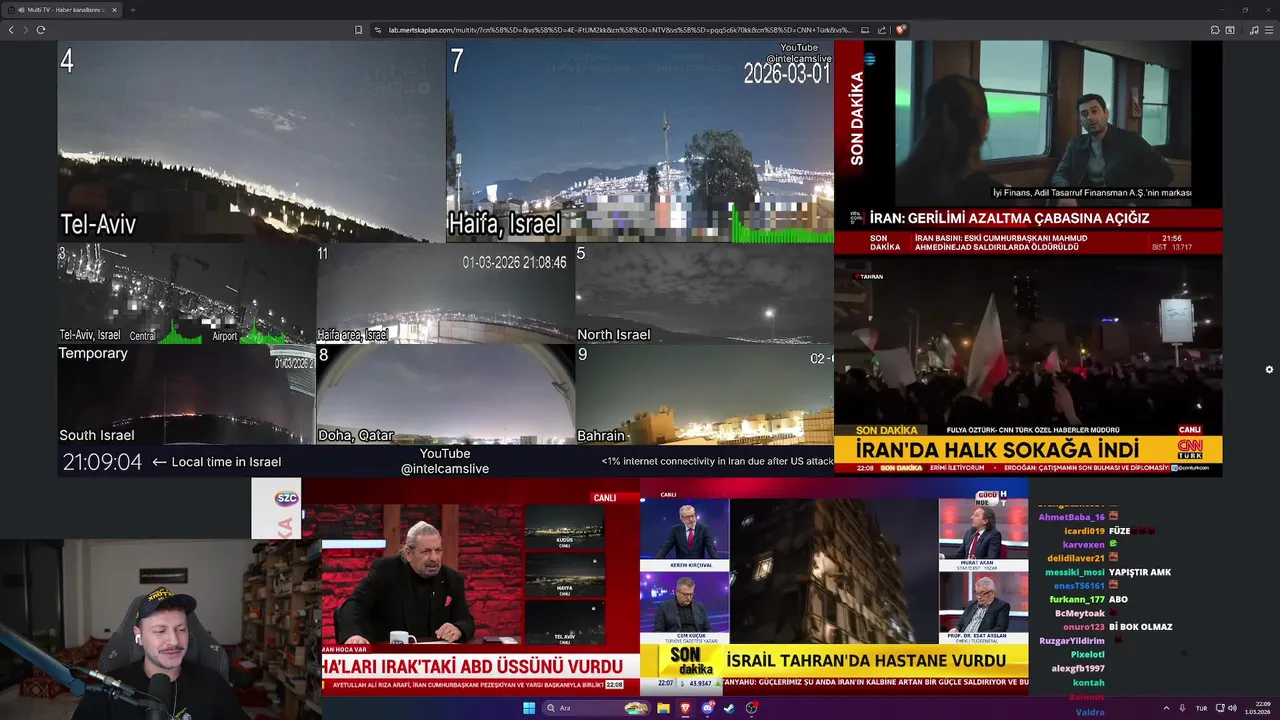Viewport: 1280px width, 720px height.
Task: Click chat username onuro123
Action: (x=1084, y=627)
